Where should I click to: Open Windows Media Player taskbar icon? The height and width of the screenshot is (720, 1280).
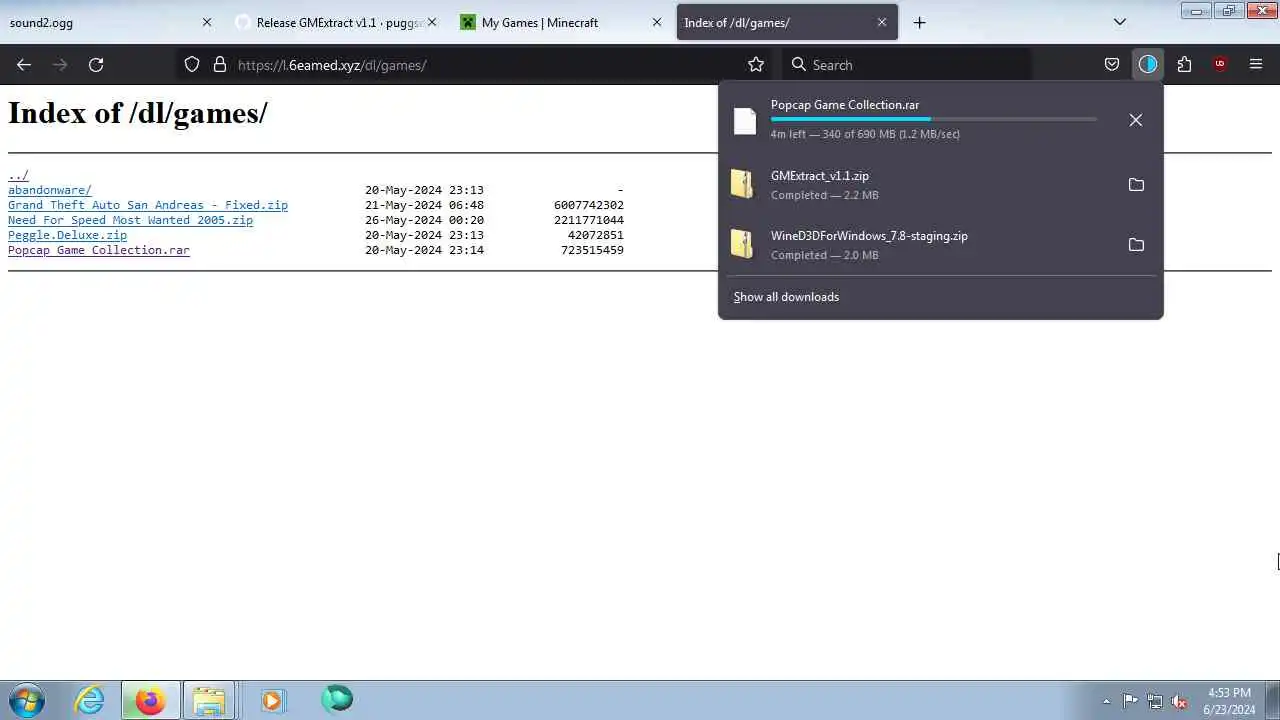click(x=272, y=700)
